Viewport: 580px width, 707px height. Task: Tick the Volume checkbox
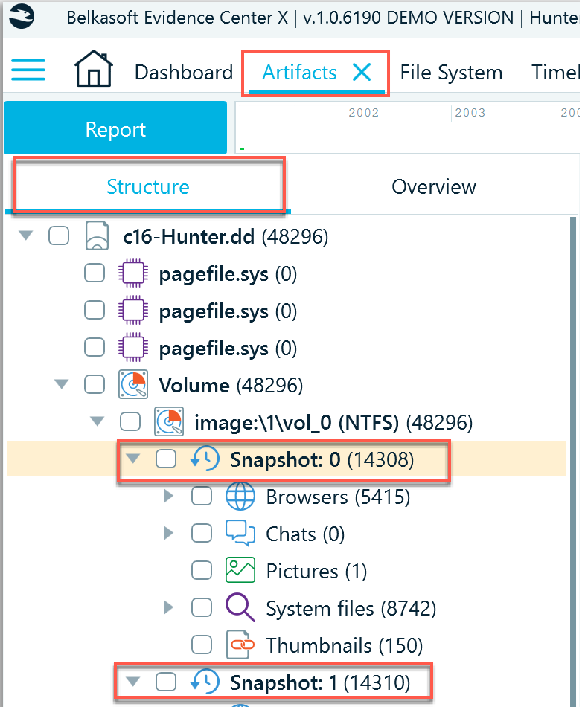coord(94,385)
